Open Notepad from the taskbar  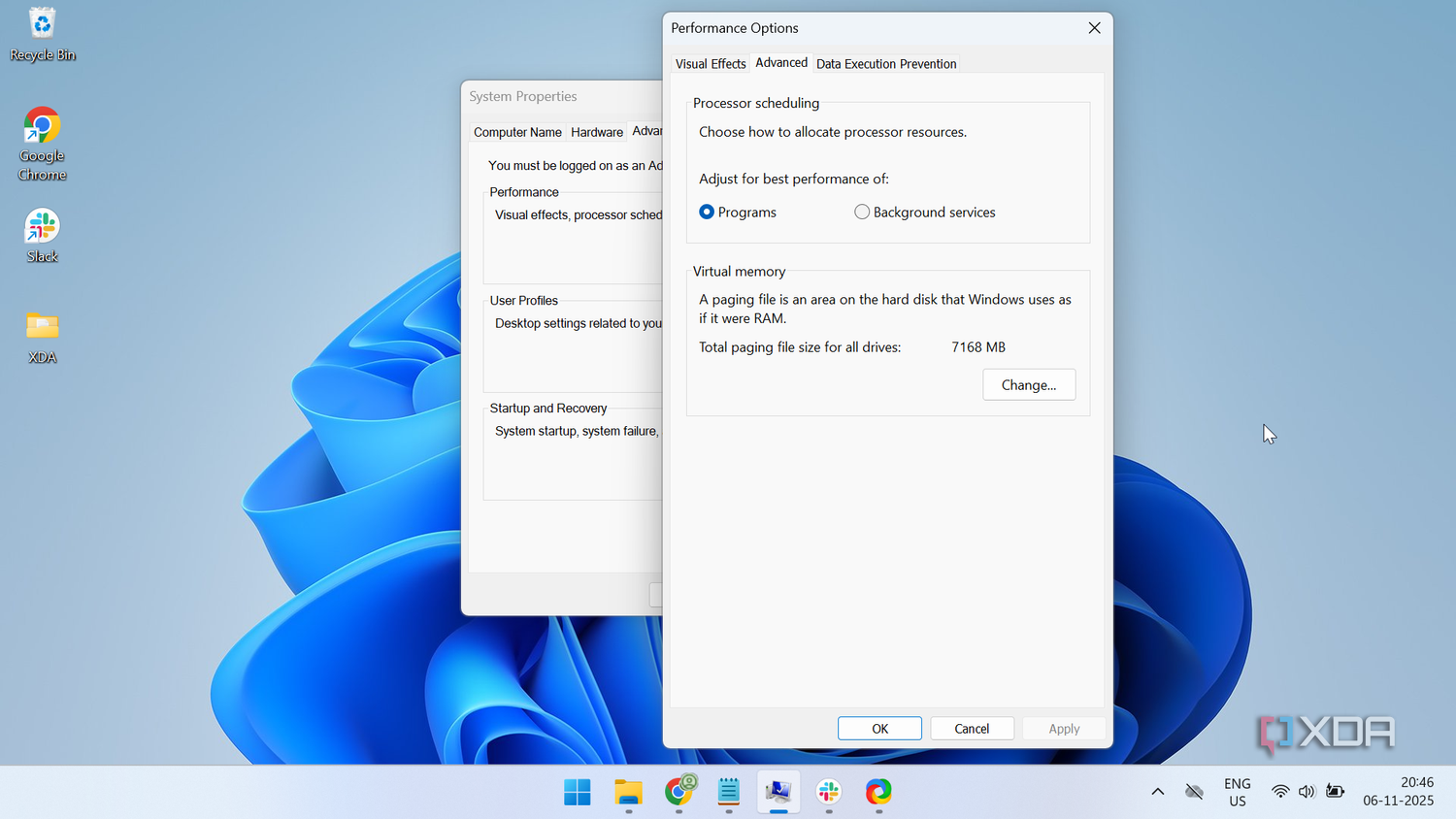pos(728,793)
